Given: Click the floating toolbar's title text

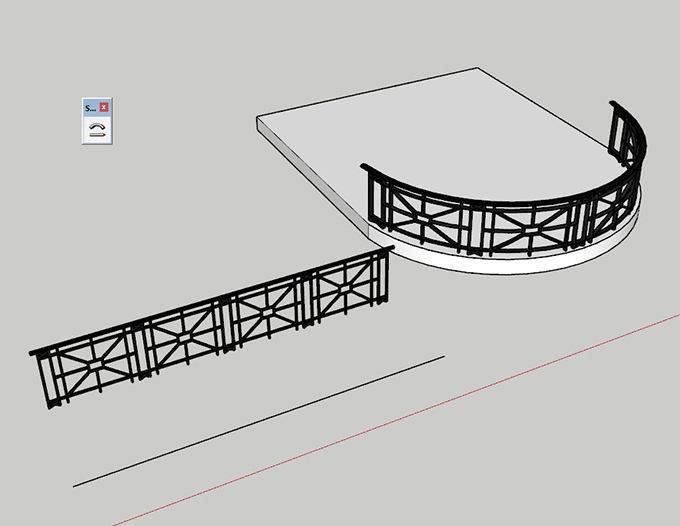Looking at the screenshot, I should (x=90, y=106).
